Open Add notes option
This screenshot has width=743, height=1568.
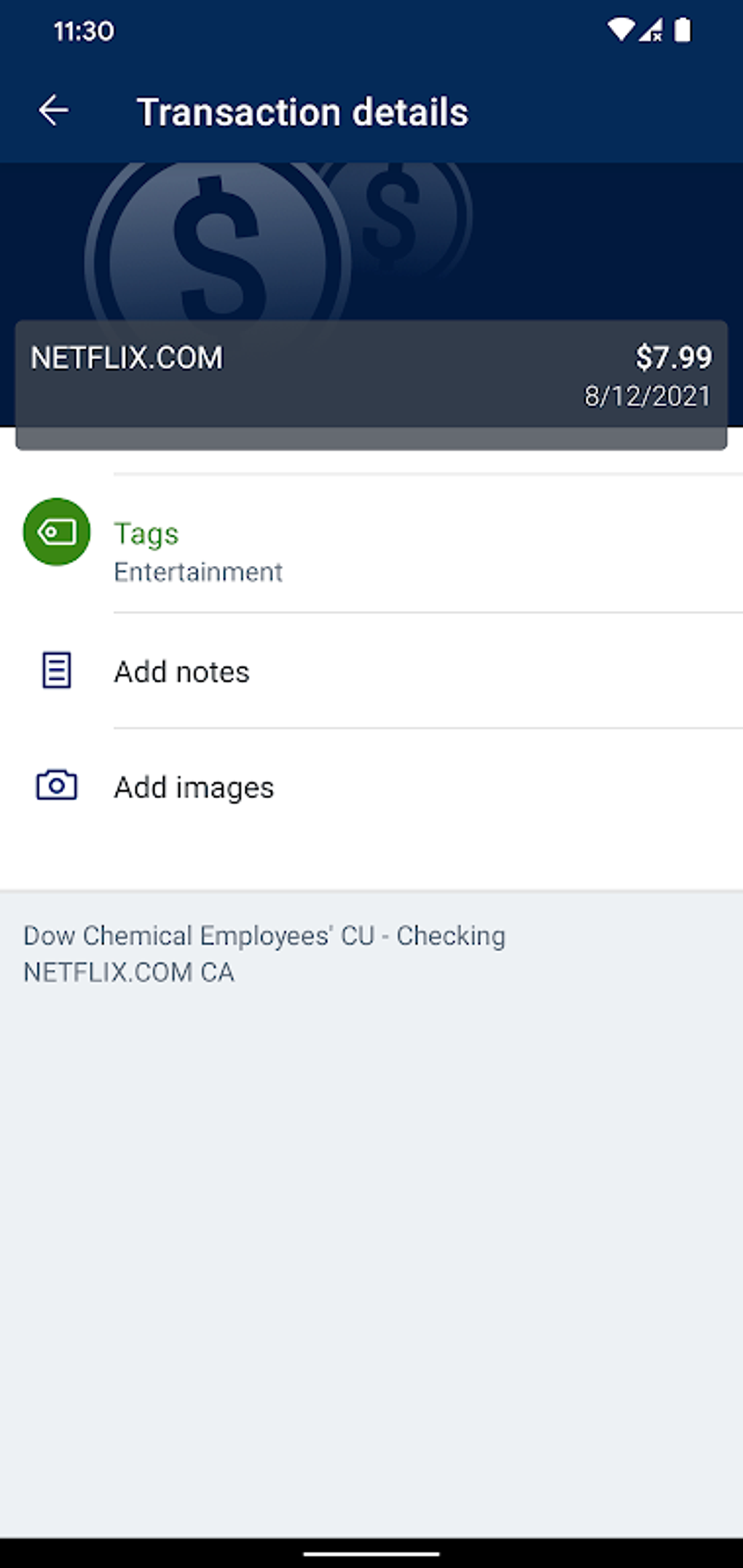click(181, 671)
